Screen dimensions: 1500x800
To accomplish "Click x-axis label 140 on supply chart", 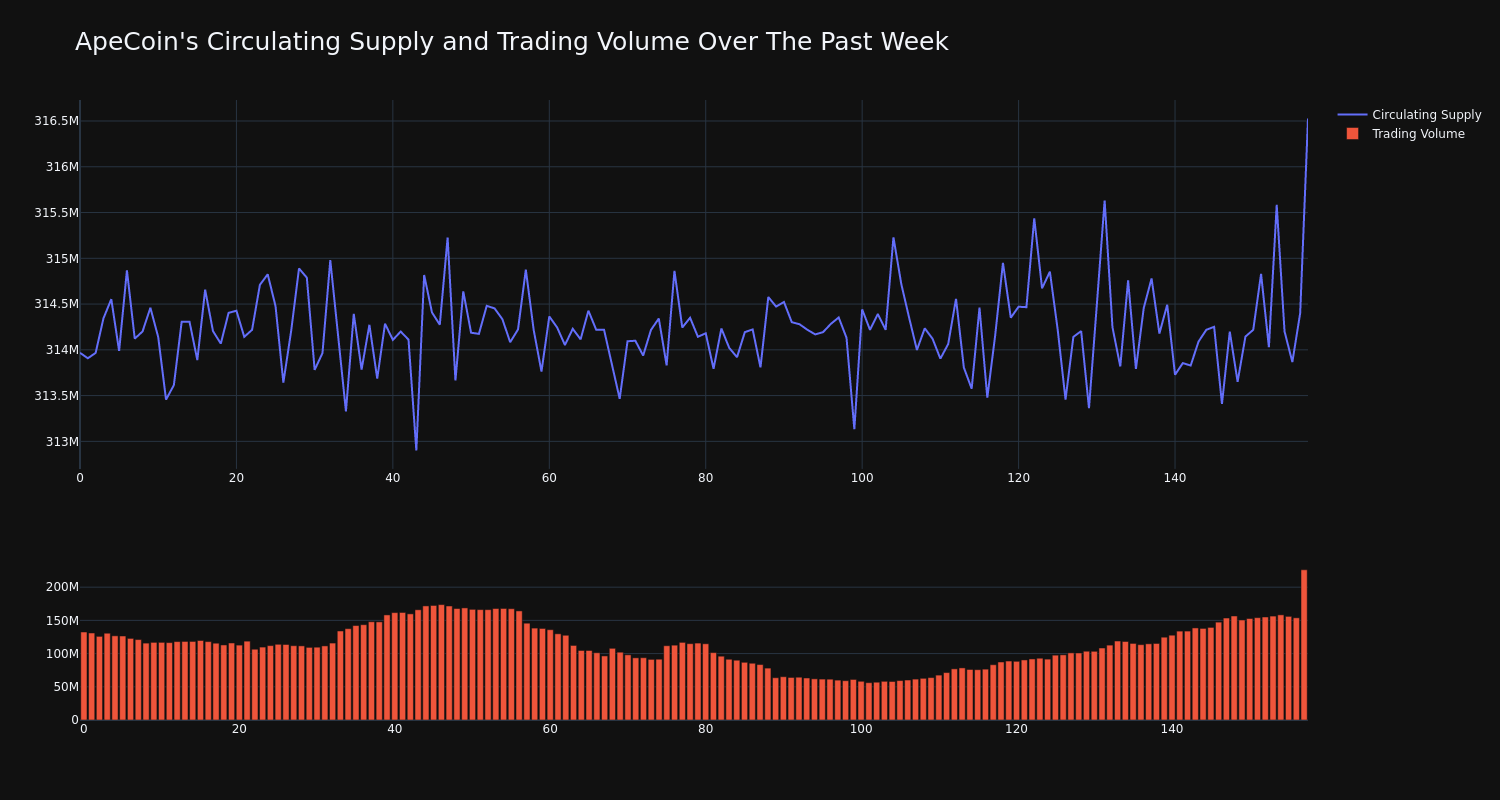I will click(x=1175, y=478).
